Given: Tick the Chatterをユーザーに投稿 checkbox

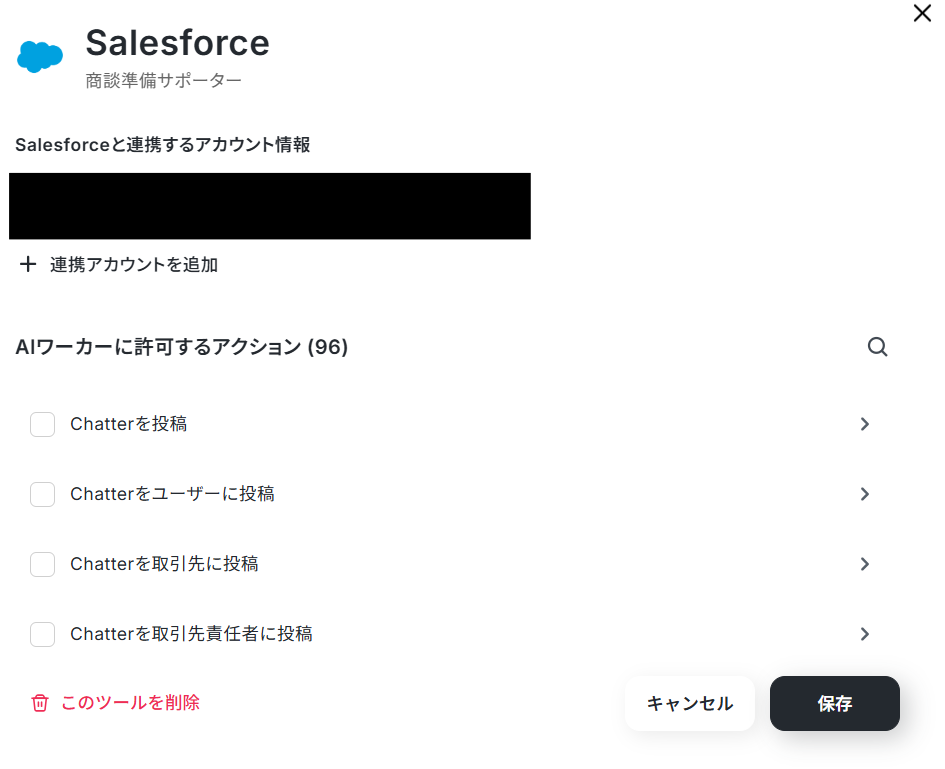Looking at the screenshot, I should [x=42, y=494].
